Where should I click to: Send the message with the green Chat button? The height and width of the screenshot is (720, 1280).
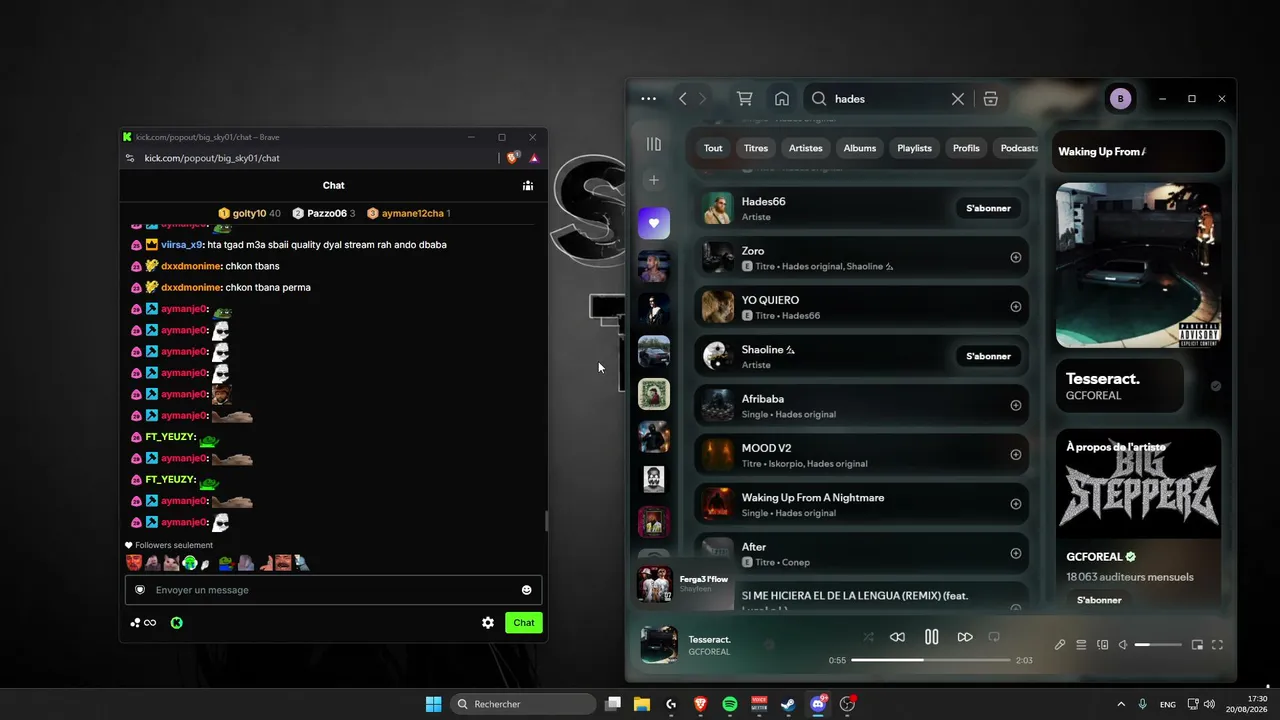524,623
